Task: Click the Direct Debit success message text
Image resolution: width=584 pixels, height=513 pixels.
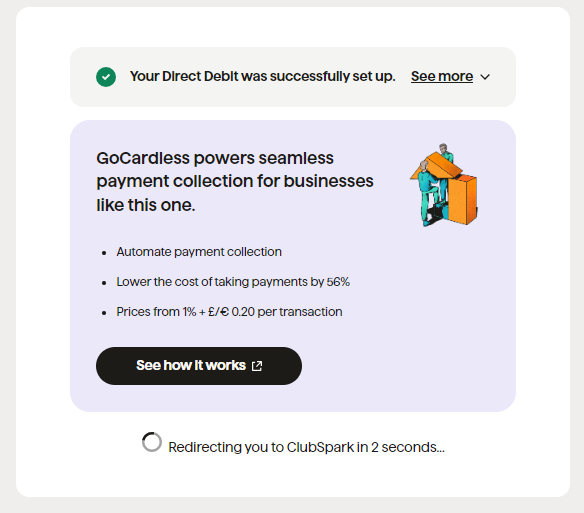Action: (263, 76)
